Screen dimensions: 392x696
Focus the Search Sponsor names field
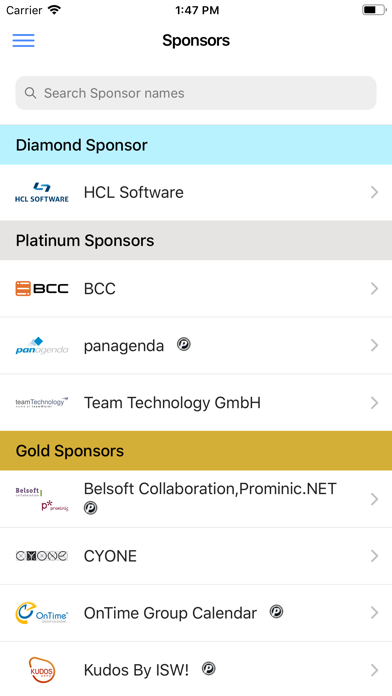tap(196, 93)
